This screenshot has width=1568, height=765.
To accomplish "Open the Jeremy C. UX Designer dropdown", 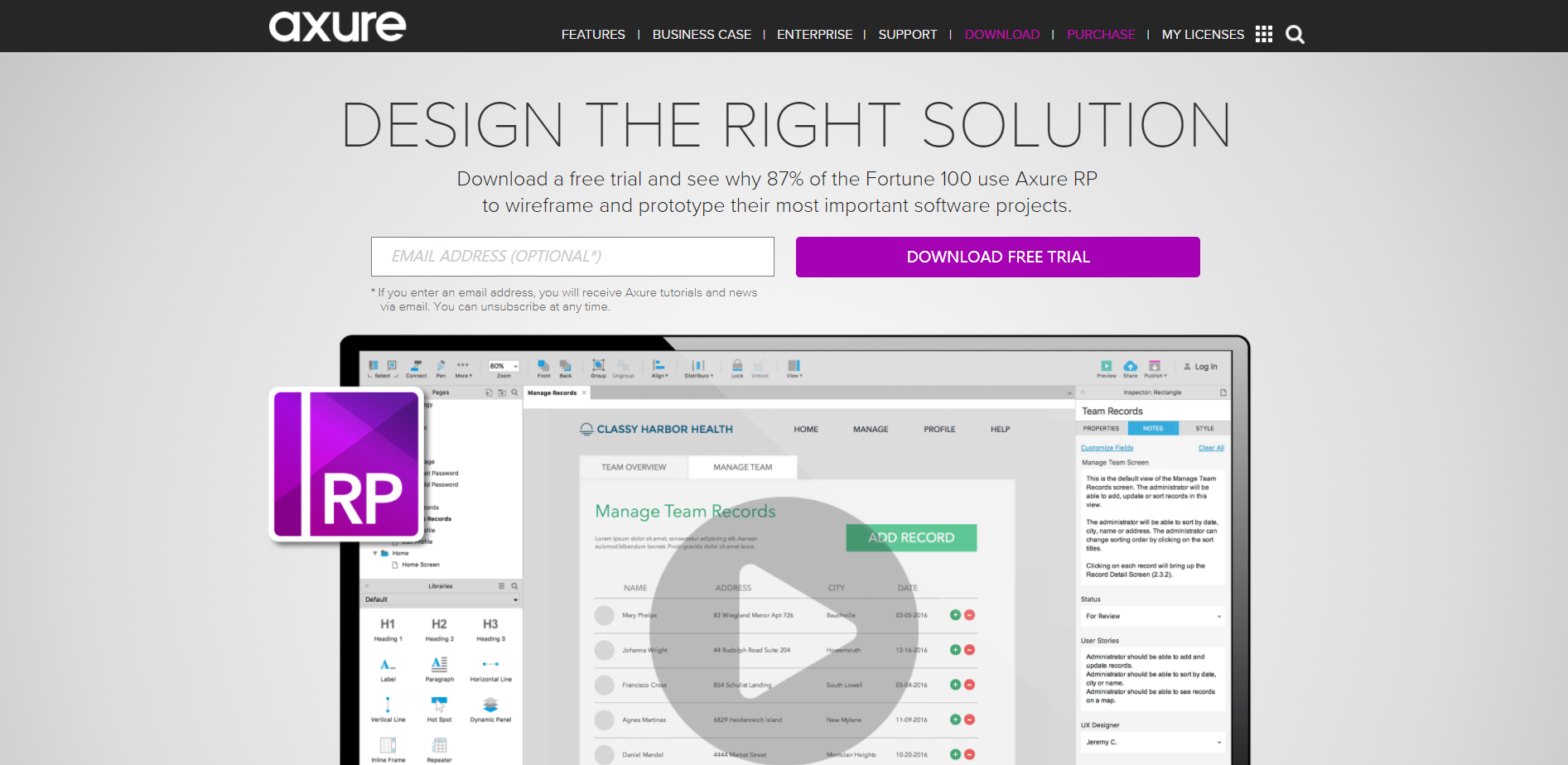I will 1153,742.
